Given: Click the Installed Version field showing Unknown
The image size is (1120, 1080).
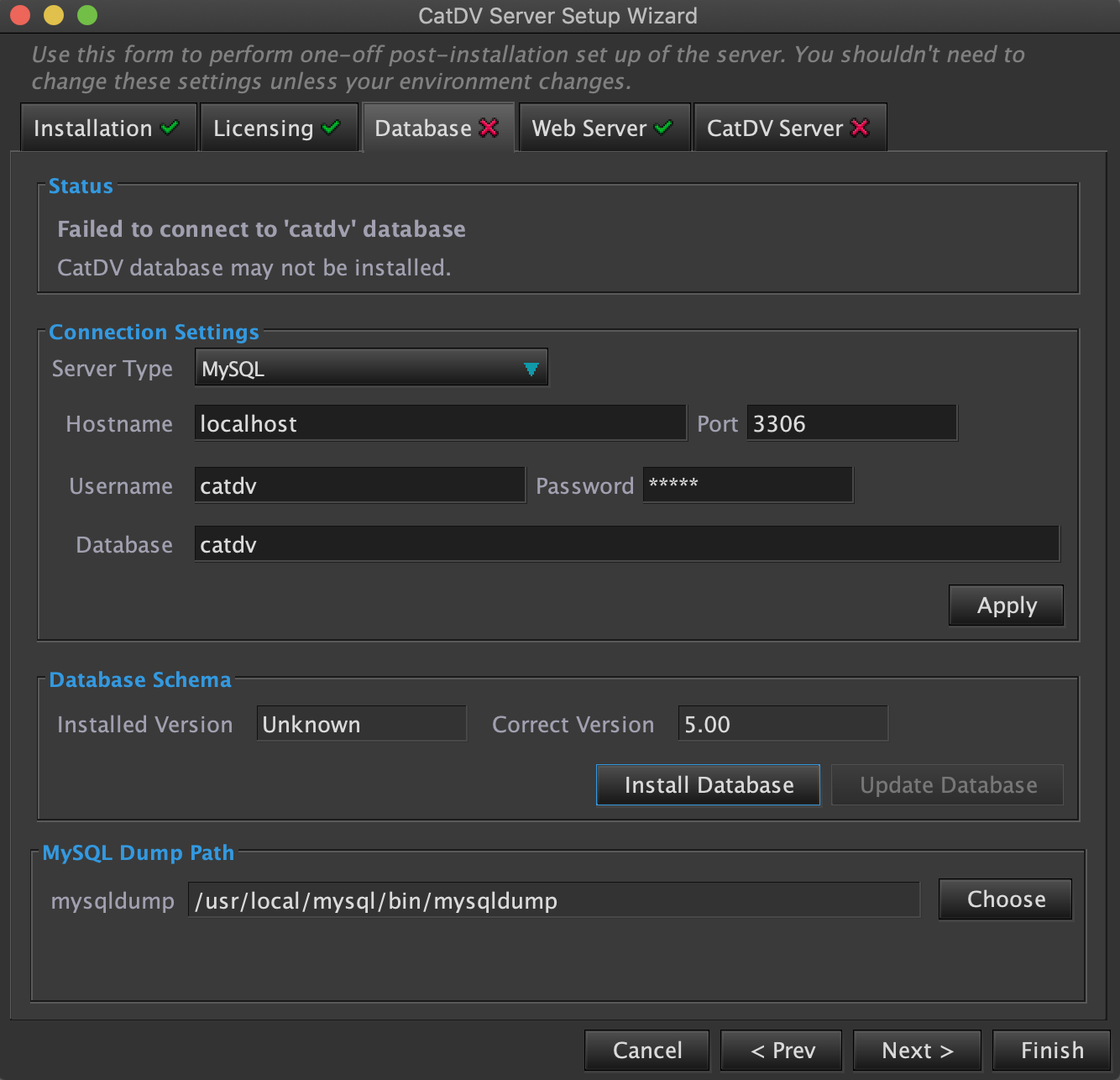Looking at the screenshot, I should pyautogui.click(x=361, y=724).
